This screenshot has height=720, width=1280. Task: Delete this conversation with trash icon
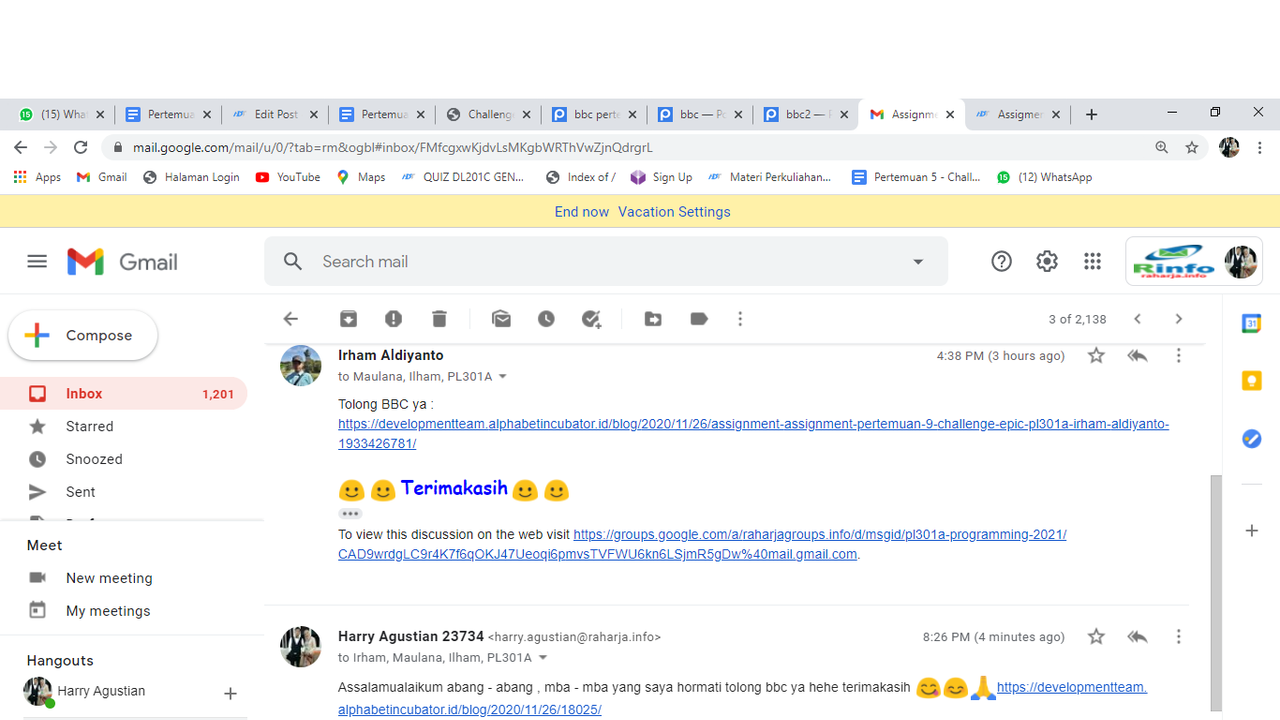439,319
